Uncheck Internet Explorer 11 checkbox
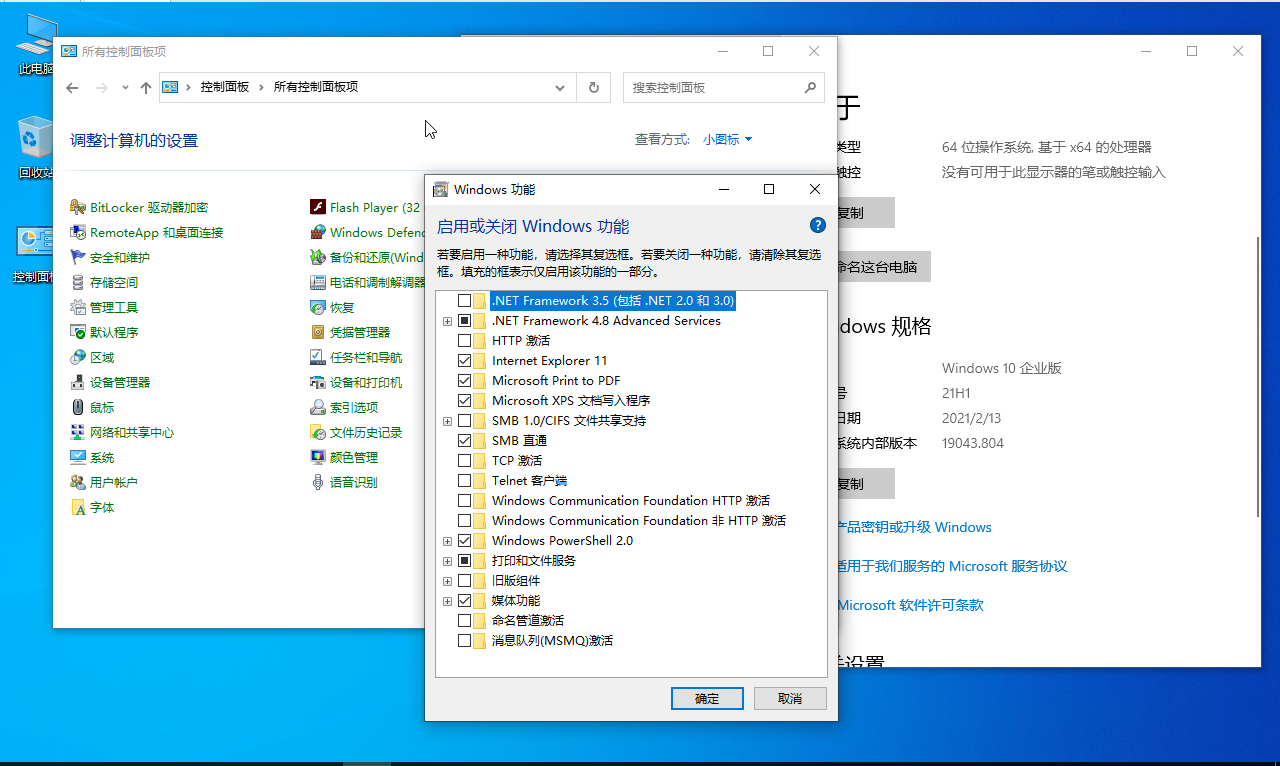This screenshot has height=766, width=1280. 464,361
